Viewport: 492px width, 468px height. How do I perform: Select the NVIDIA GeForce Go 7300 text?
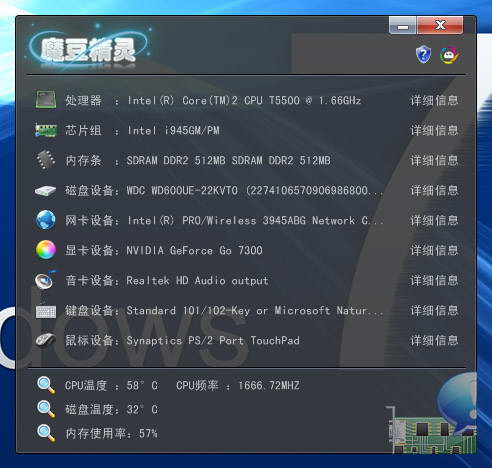tap(194, 250)
